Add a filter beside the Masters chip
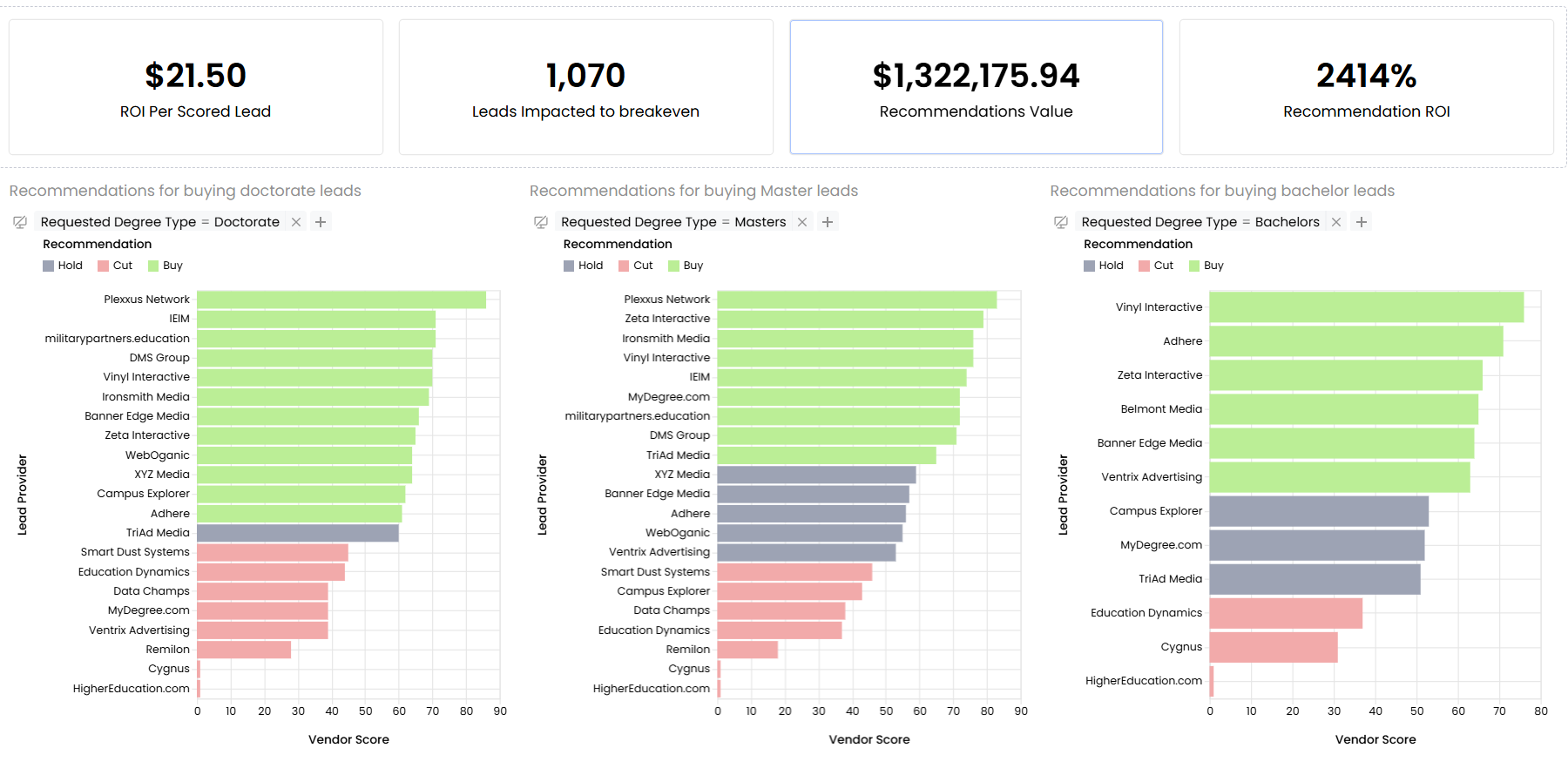The image size is (1568, 775). tap(828, 222)
